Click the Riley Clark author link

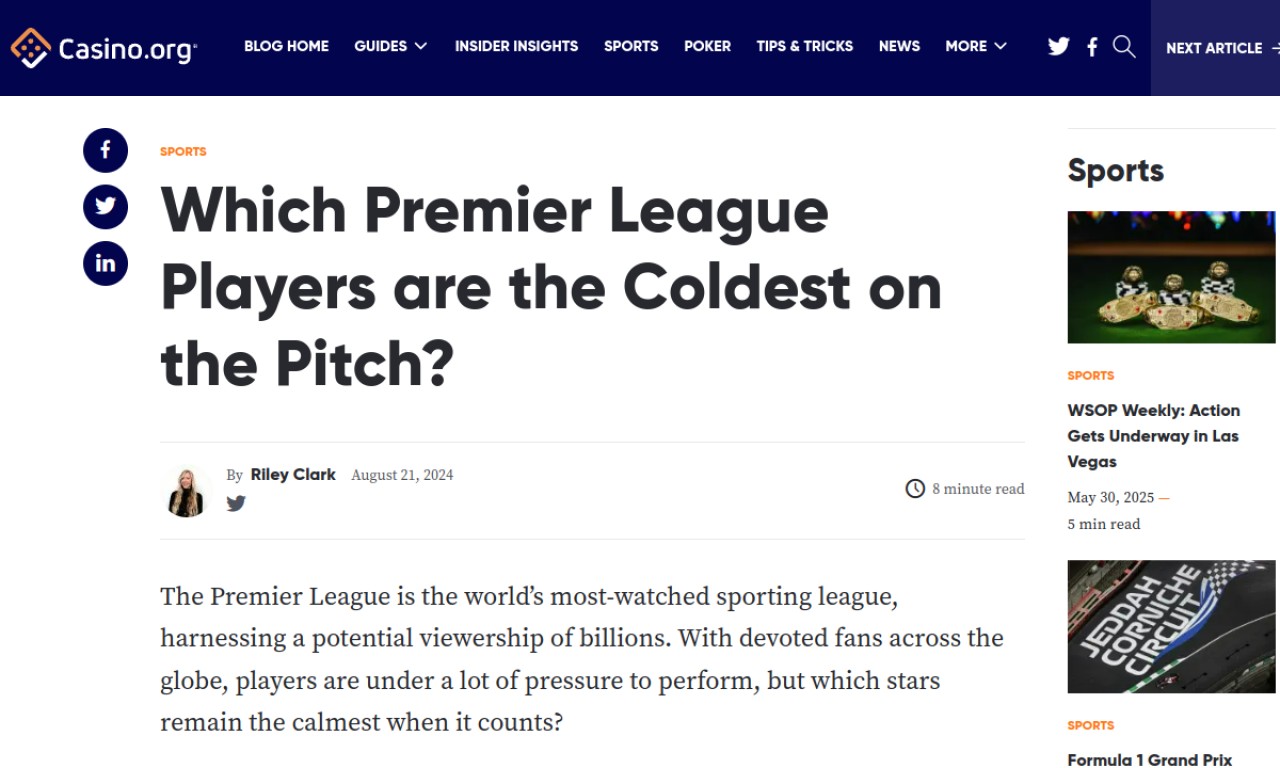293,475
